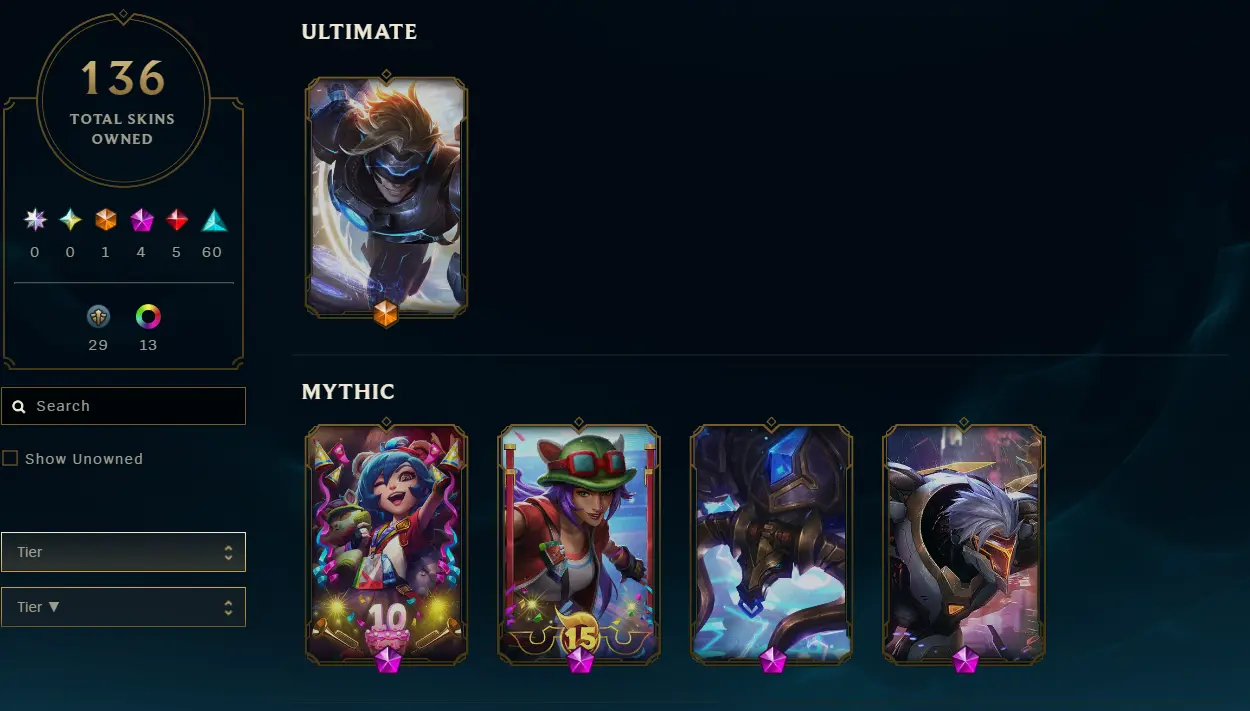Viewport: 1250px width, 711px height.
Task: Click arrows on the upper Tier dropdown
Action: pyautogui.click(x=228, y=552)
